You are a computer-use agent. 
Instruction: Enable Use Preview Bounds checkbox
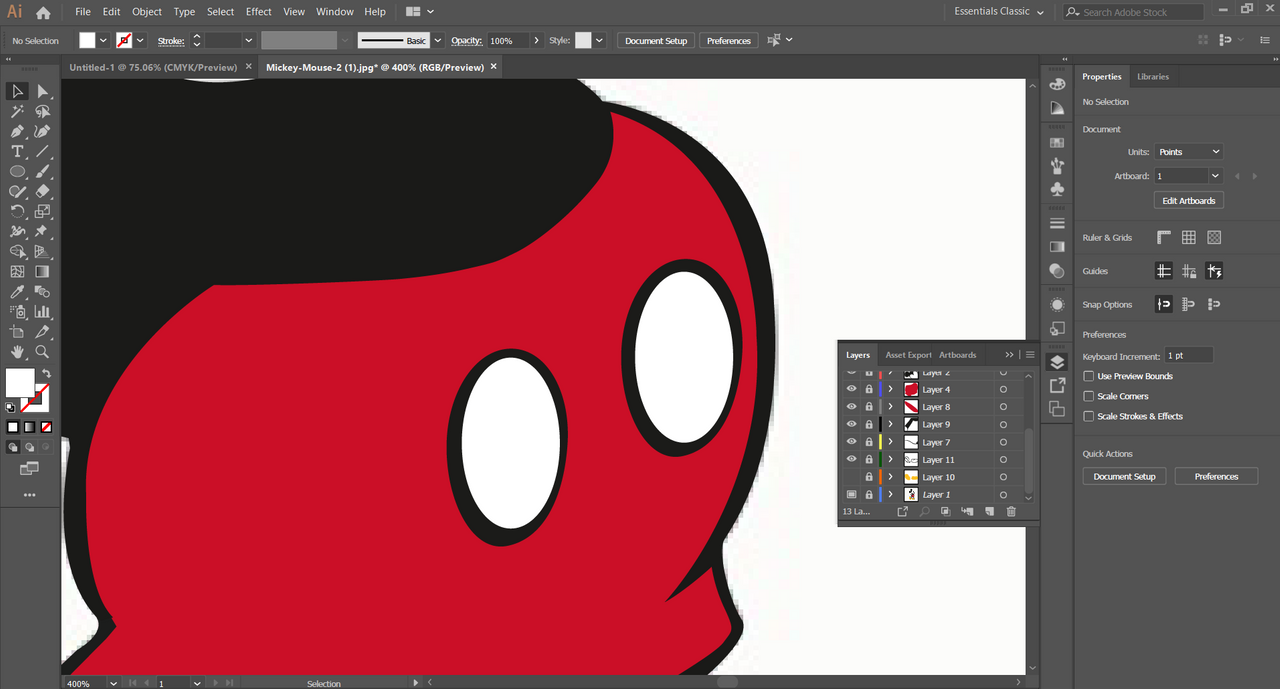(x=1089, y=376)
